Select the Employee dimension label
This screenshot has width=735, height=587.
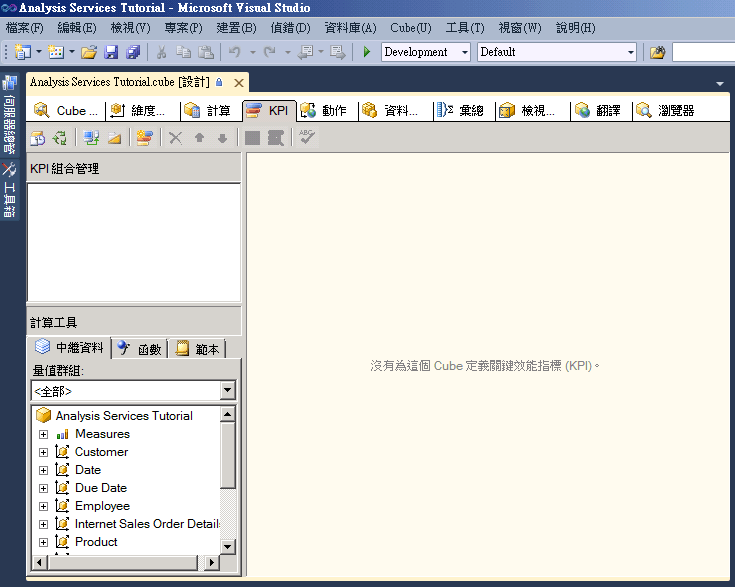point(102,506)
